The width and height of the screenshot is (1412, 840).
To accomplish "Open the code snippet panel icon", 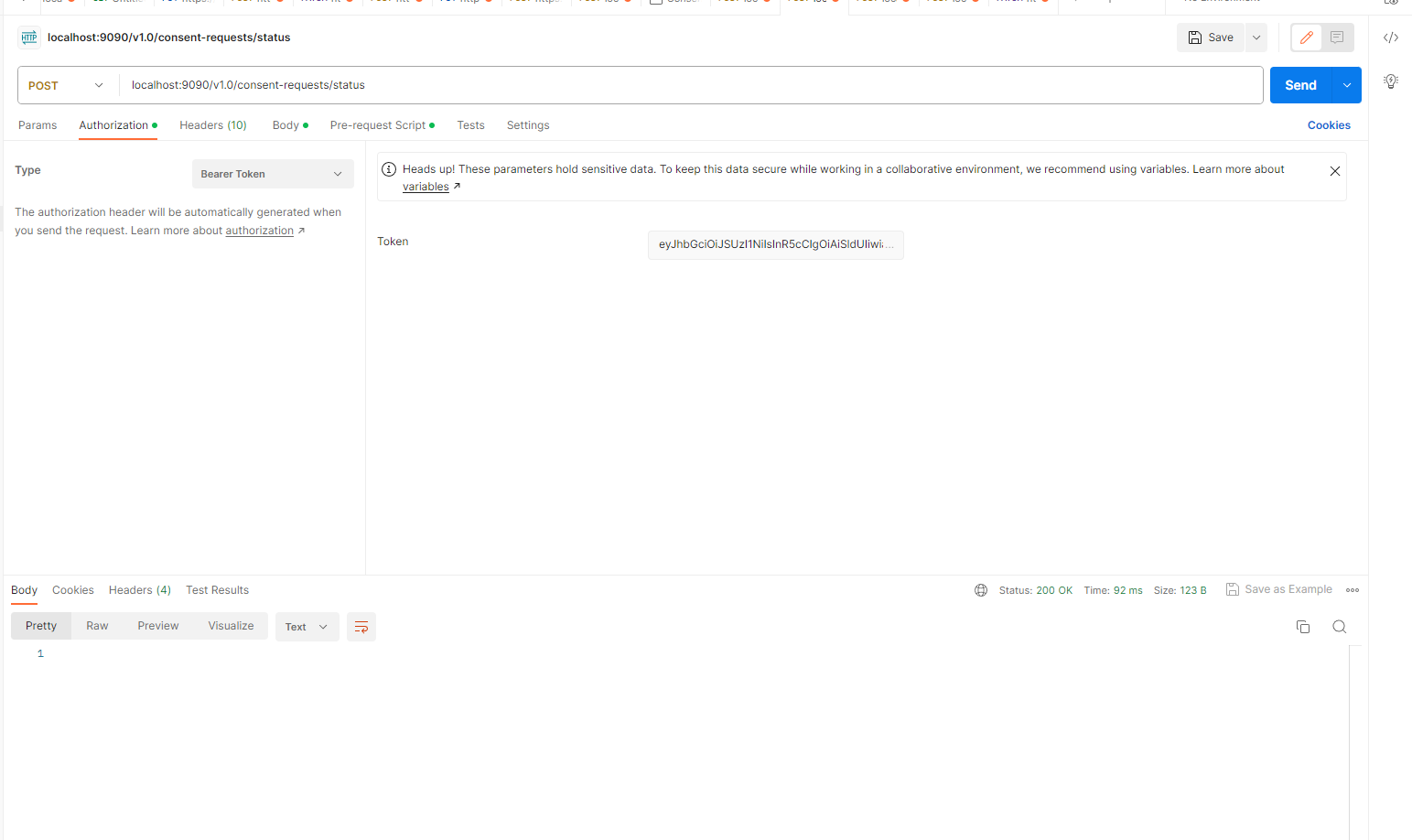I will coord(1390,38).
